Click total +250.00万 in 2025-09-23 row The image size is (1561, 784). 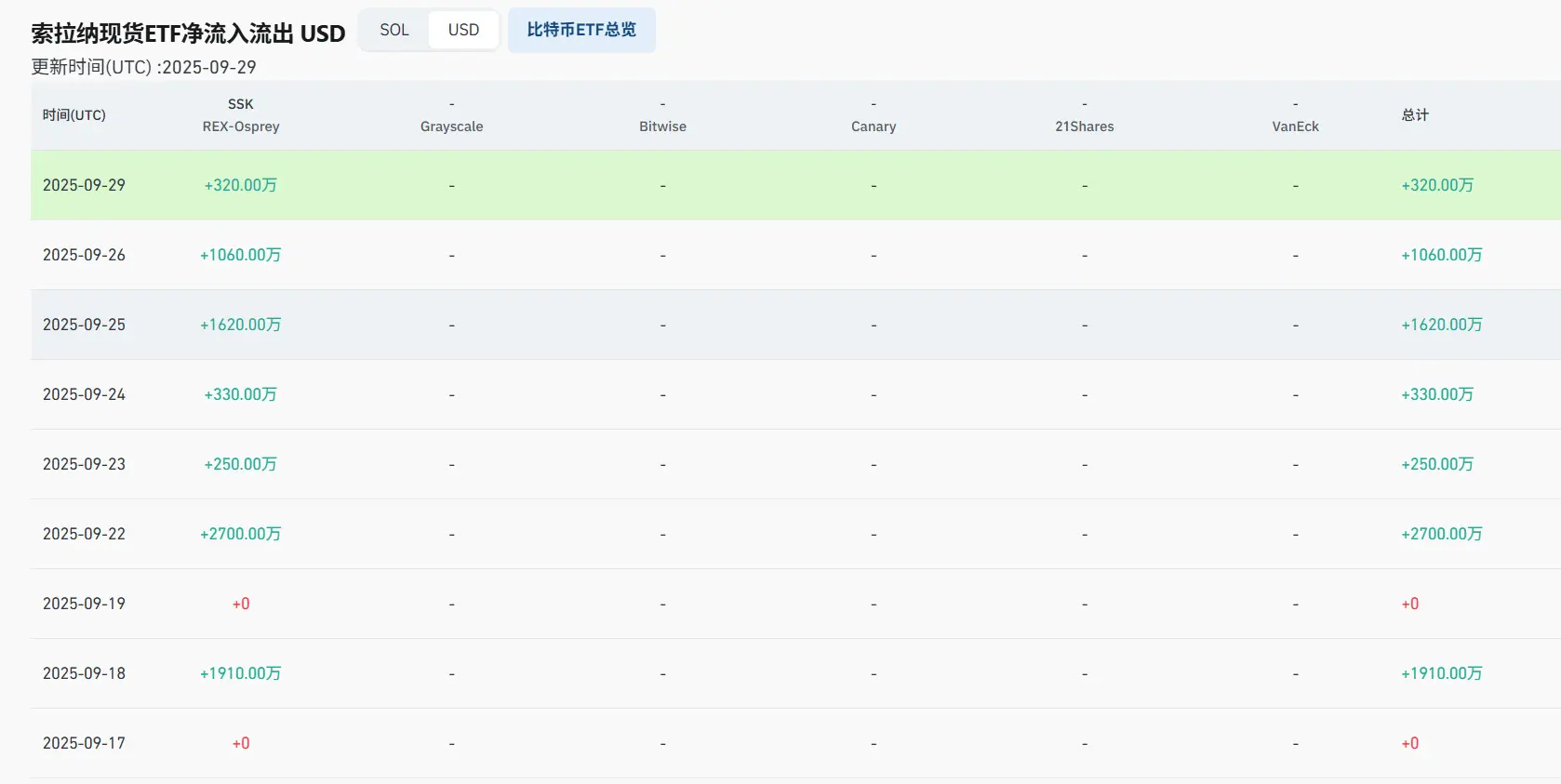[1437, 464]
